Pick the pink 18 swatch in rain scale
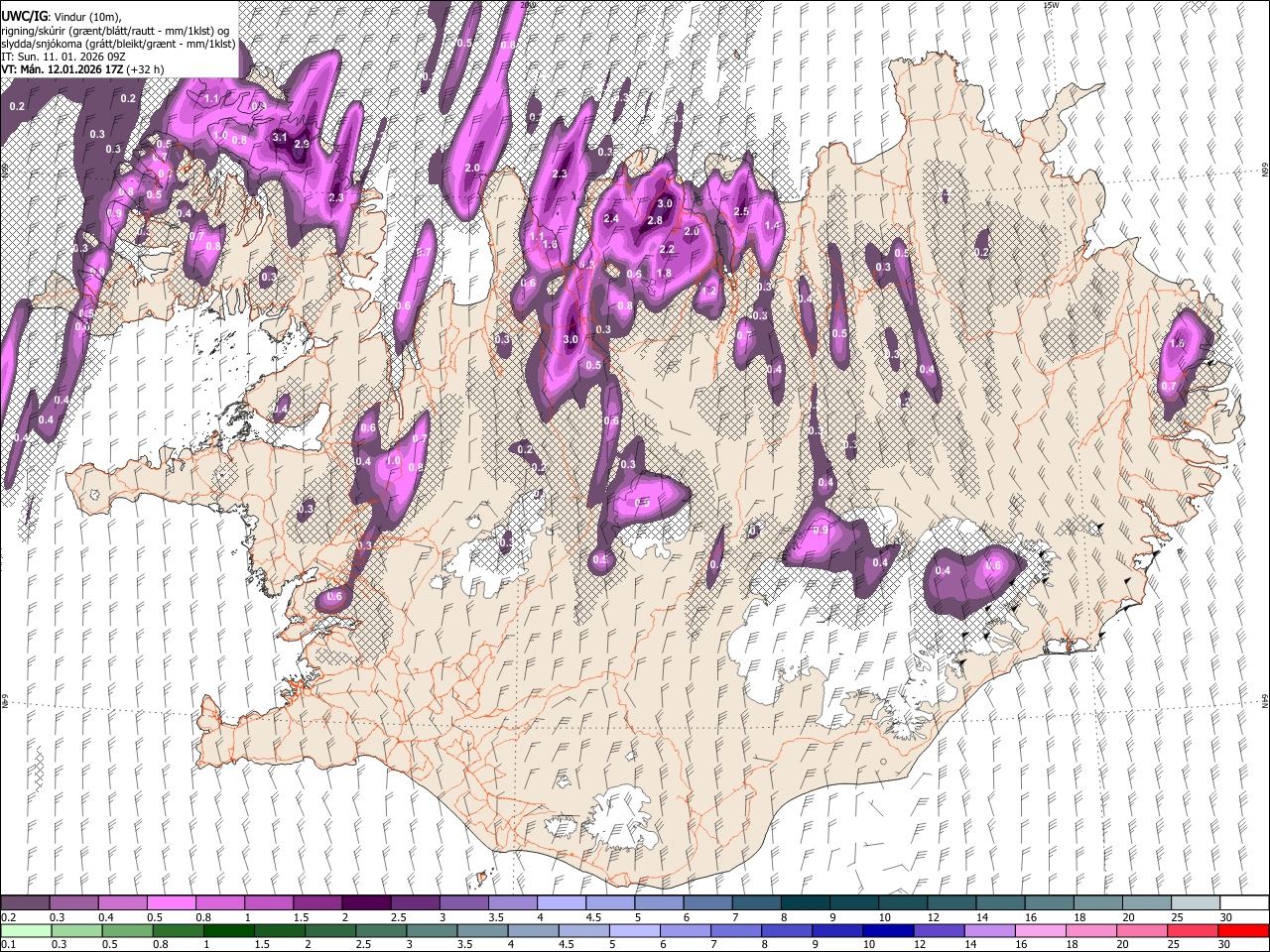 pyautogui.click(x=1089, y=930)
